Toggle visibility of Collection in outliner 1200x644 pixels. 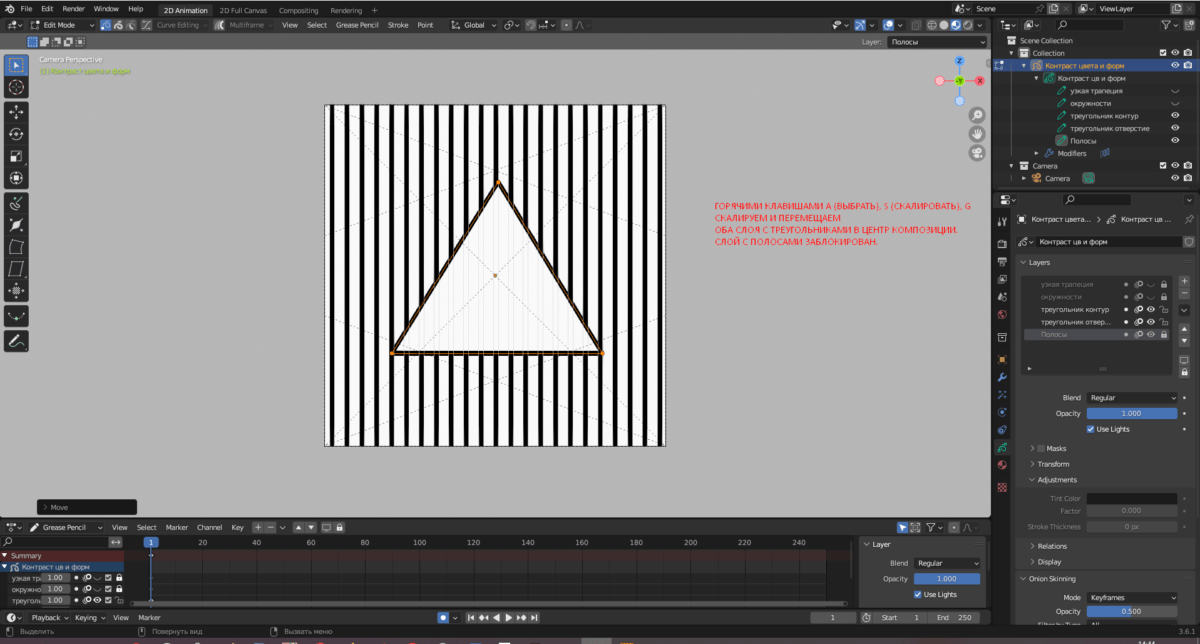(1175, 53)
